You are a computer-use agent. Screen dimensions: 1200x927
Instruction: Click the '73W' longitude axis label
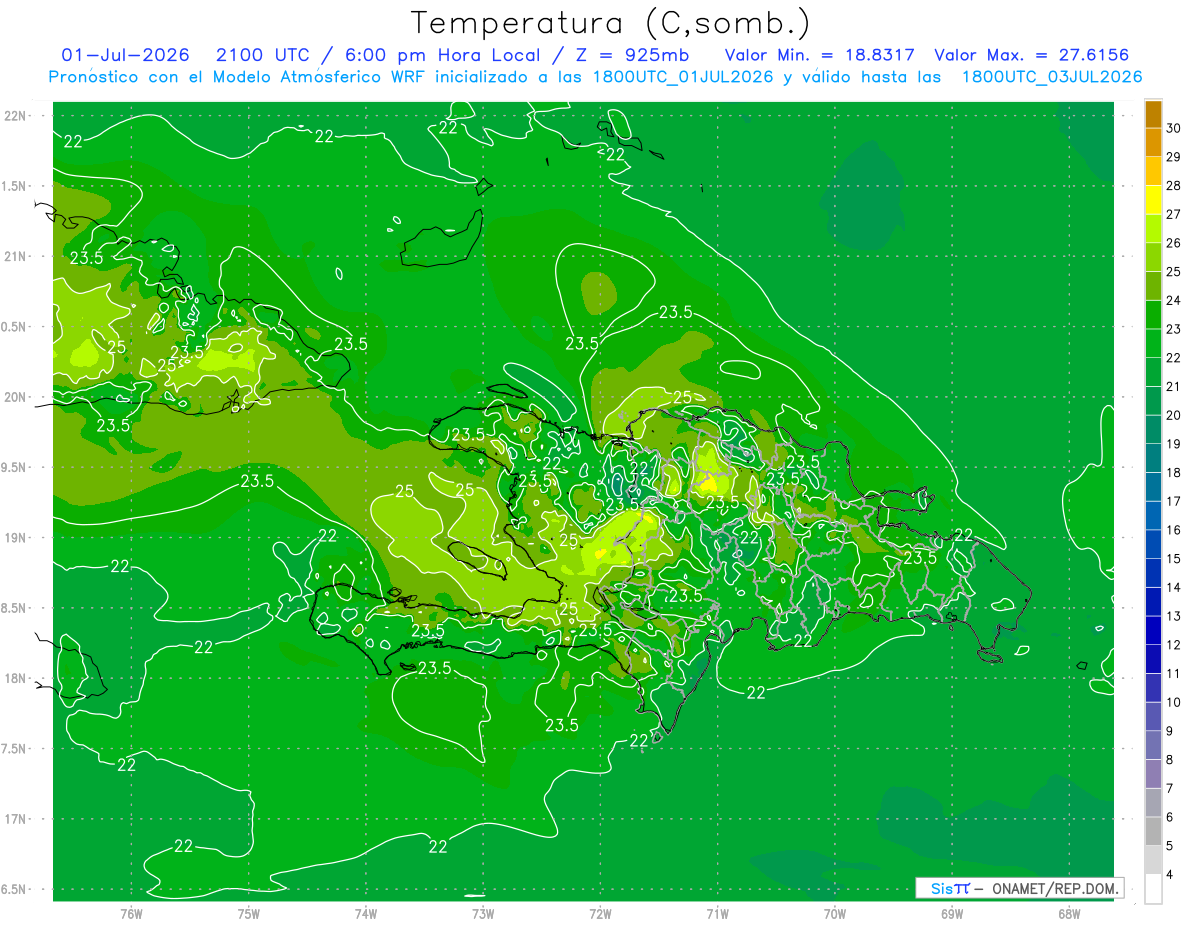[483, 914]
